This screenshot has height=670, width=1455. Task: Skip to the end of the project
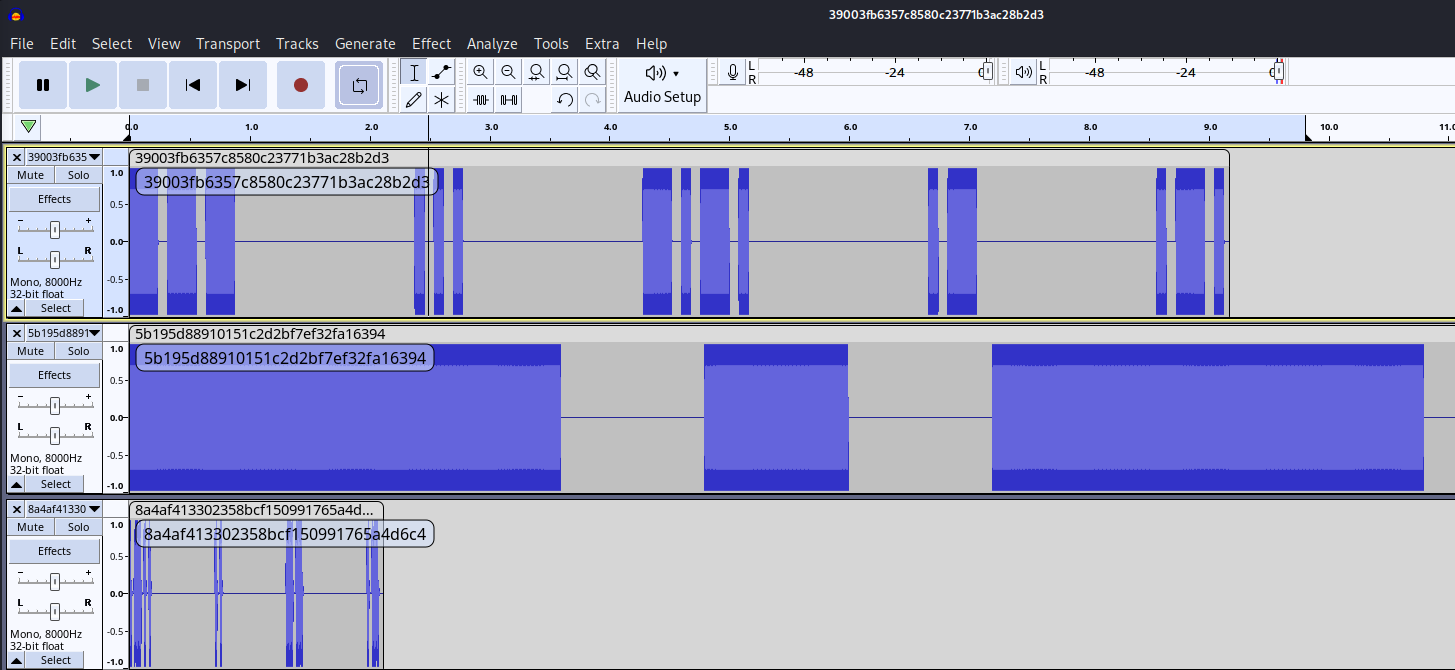click(243, 85)
